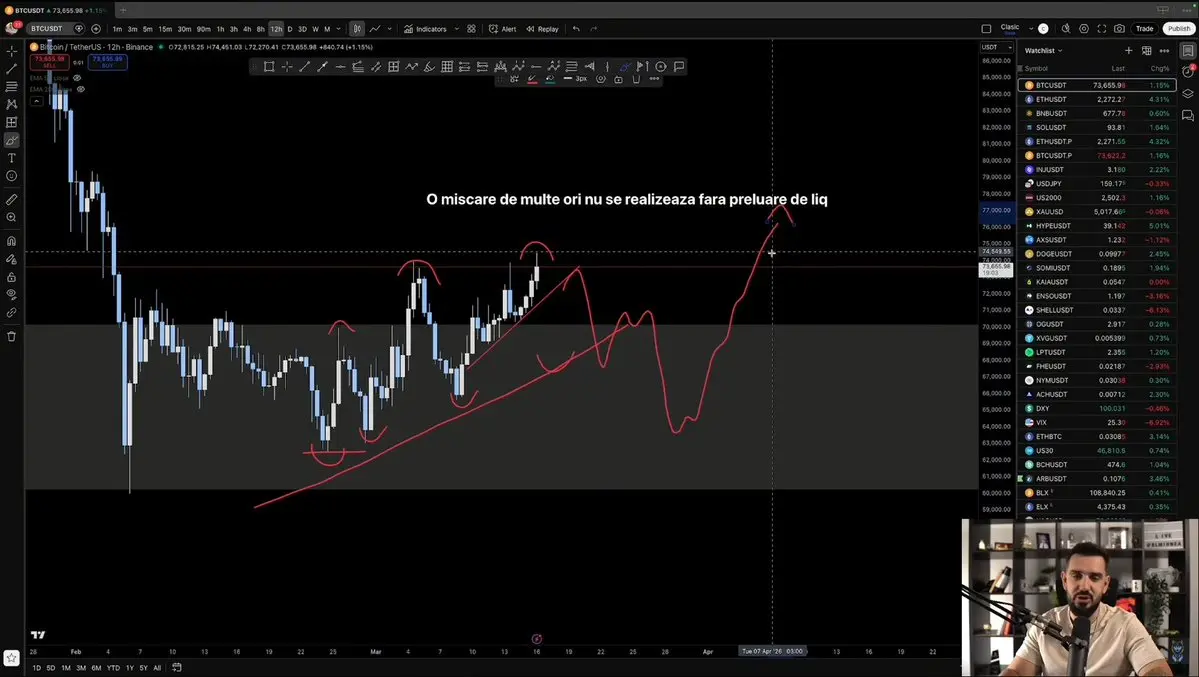
Task: Select the brush drawing tool
Action: (11, 140)
